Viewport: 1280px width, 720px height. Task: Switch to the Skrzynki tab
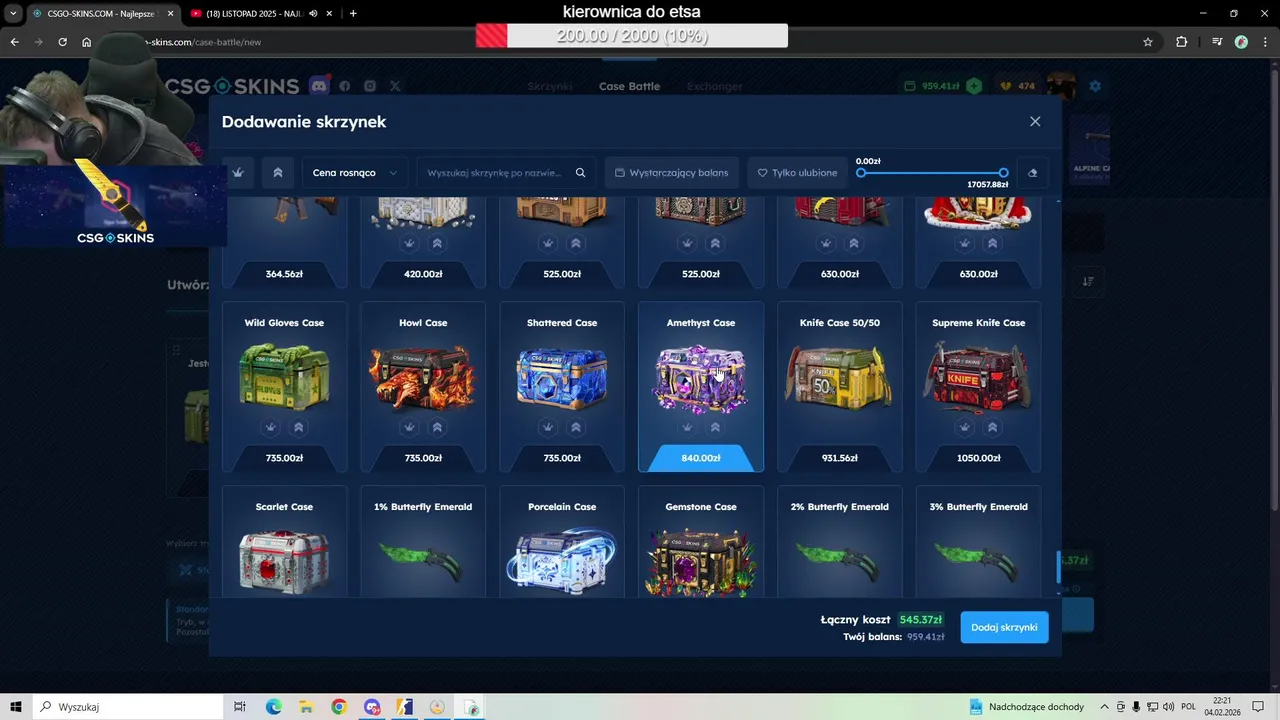[x=550, y=86]
